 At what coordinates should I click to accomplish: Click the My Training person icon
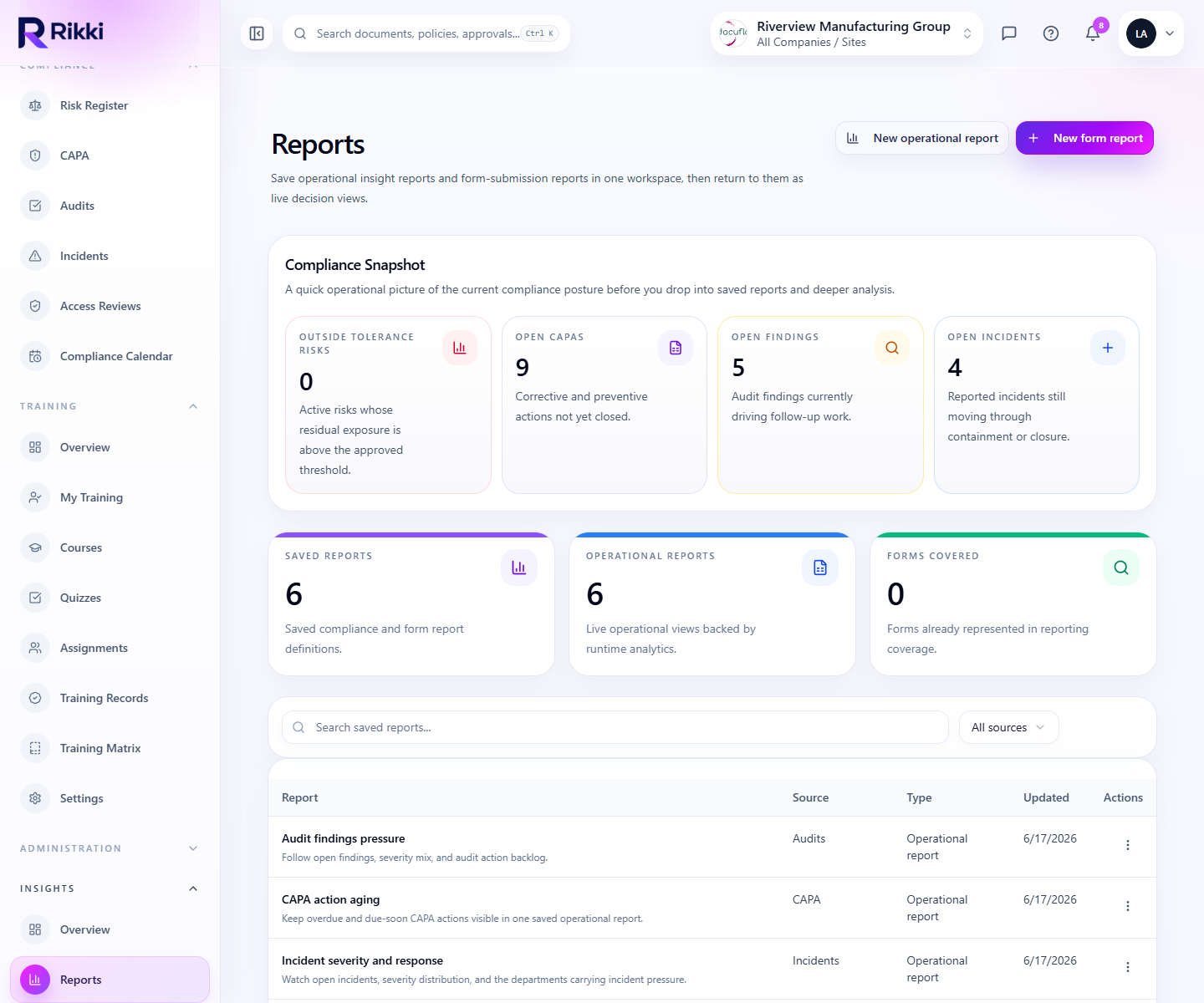(x=35, y=497)
